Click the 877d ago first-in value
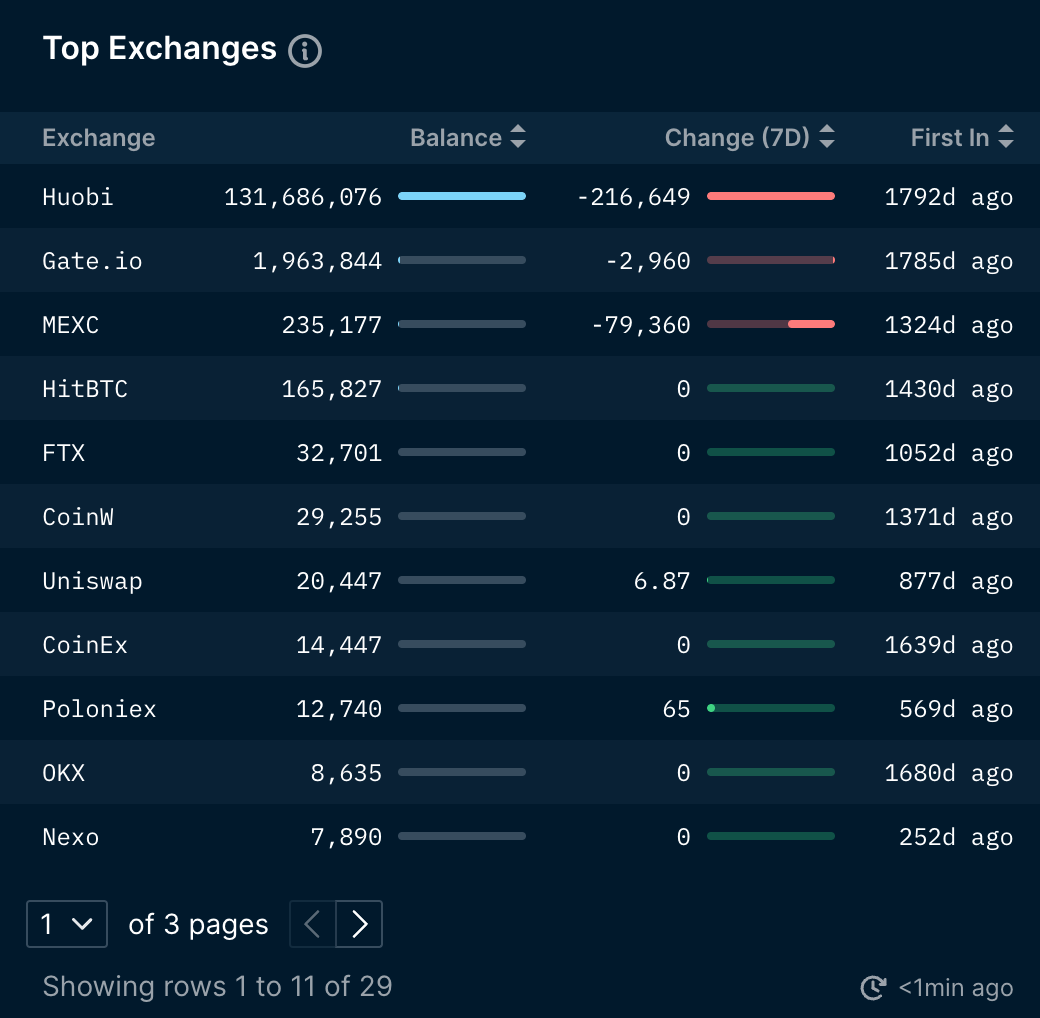 956,581
